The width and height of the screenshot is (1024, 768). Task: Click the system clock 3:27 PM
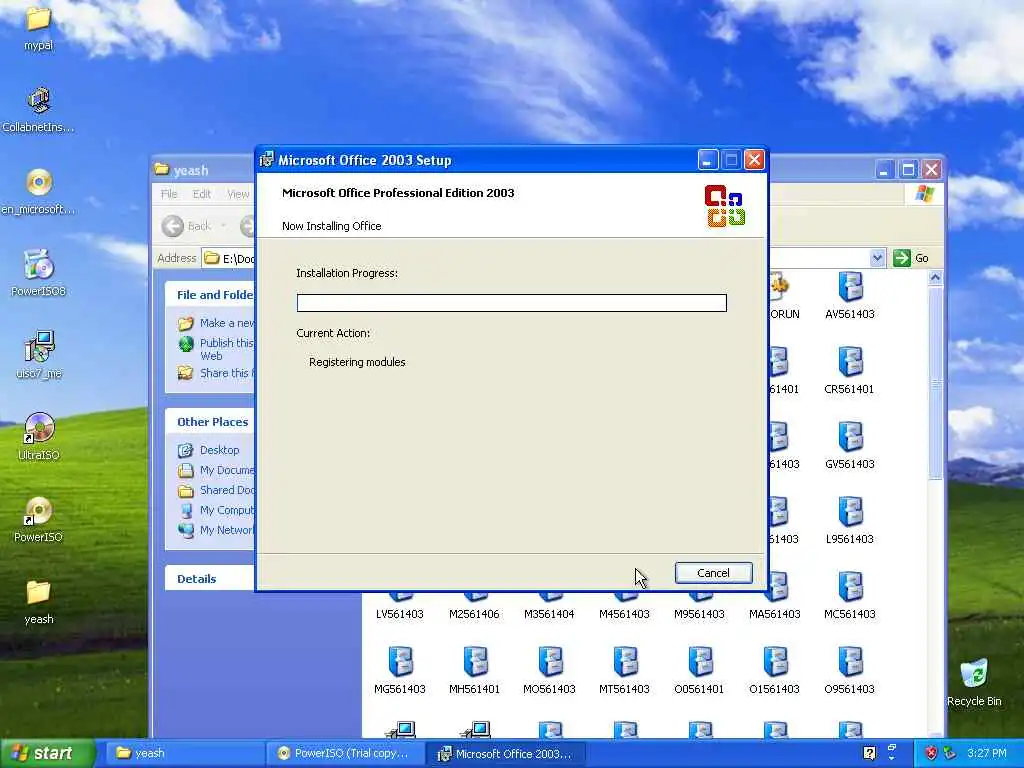[987, 753]
